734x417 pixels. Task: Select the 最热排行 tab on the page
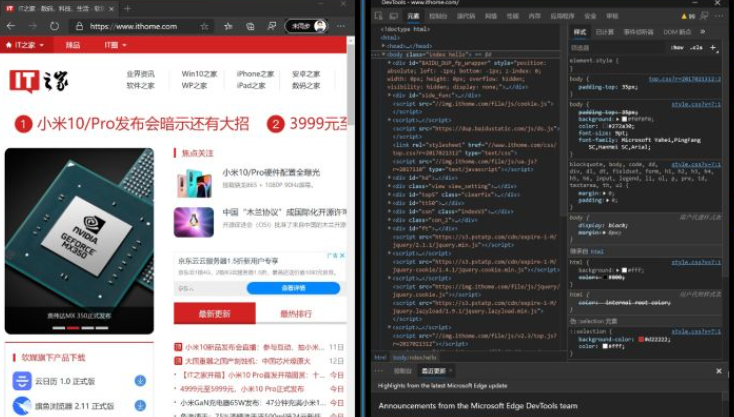coord(296,314)
